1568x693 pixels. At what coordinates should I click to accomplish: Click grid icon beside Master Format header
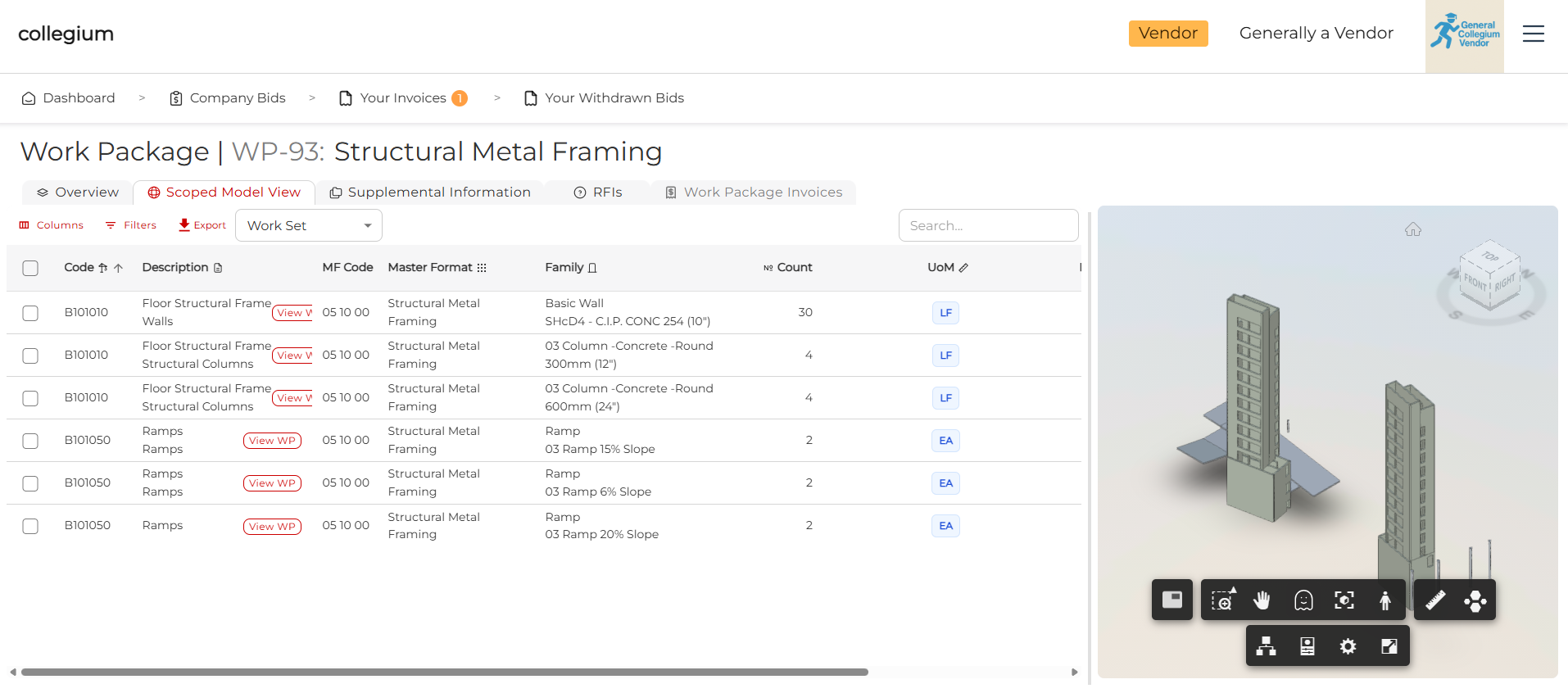click(x=482, y=268)
